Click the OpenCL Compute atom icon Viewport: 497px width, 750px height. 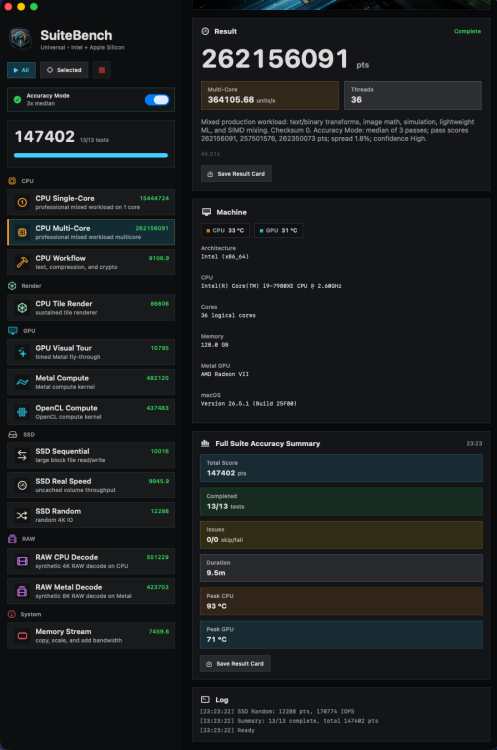click(x=22, y=412)
